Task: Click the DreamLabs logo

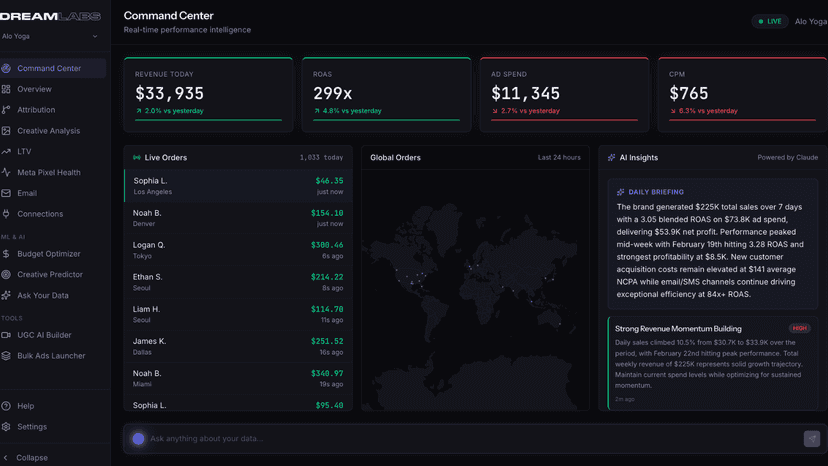Action: pyautogui.click(x=50, y=16)
